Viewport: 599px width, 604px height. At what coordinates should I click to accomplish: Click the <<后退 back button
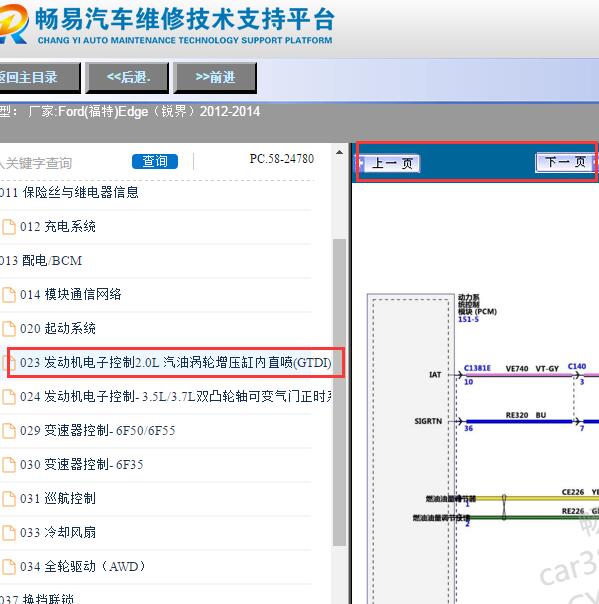[127, 78]
